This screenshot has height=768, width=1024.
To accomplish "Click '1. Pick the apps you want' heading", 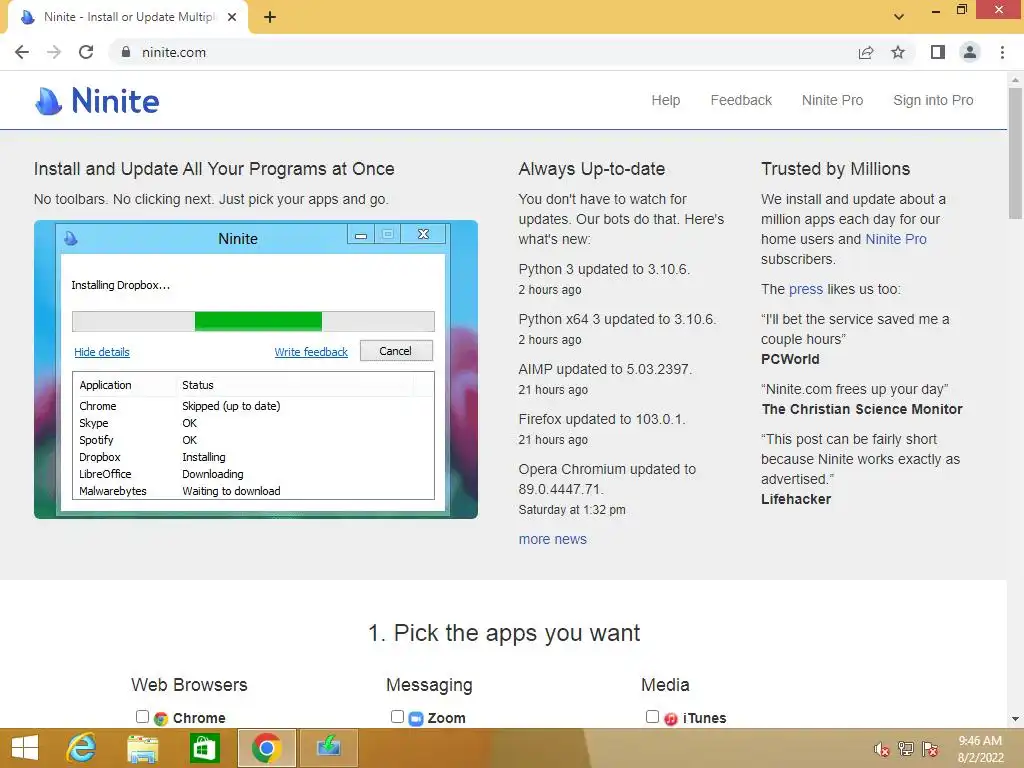I will pyautogui.click(x=504, y=633).
